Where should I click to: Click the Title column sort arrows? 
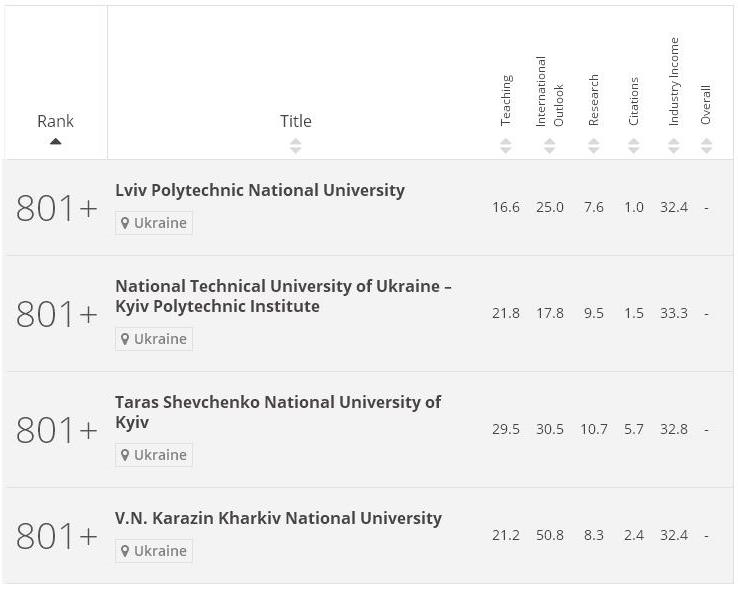295,146
